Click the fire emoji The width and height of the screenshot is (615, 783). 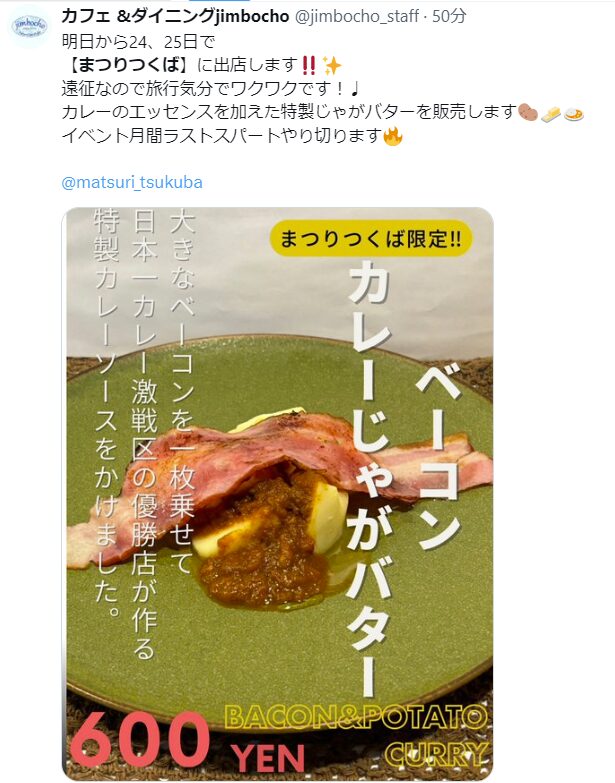(393, 136)
